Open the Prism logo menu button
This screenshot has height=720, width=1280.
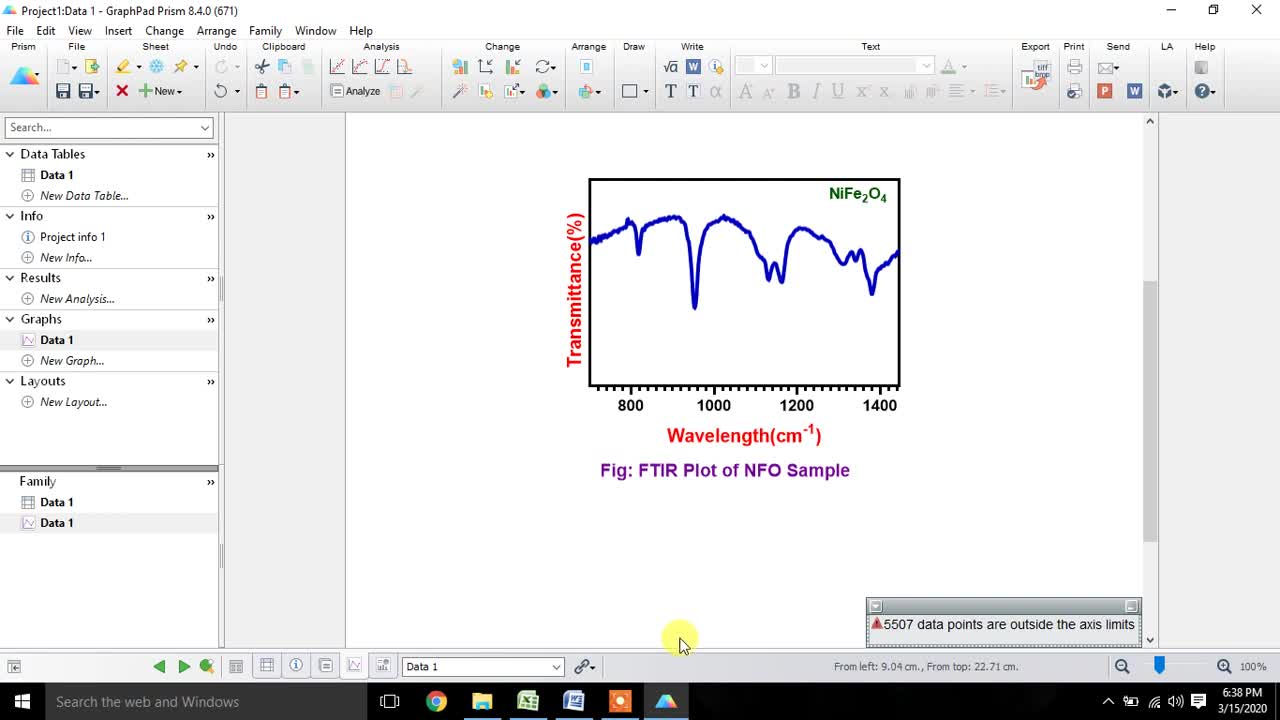click(24, 76)
